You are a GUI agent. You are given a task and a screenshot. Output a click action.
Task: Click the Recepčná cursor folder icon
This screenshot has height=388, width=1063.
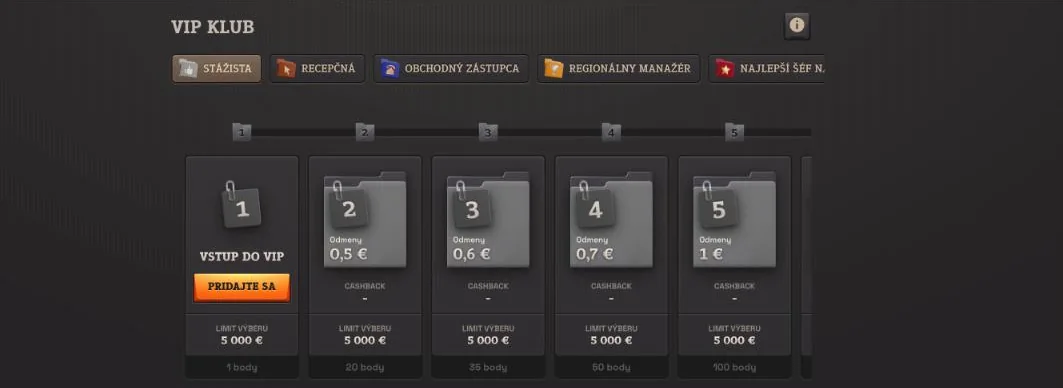click(x=286, y=69)
